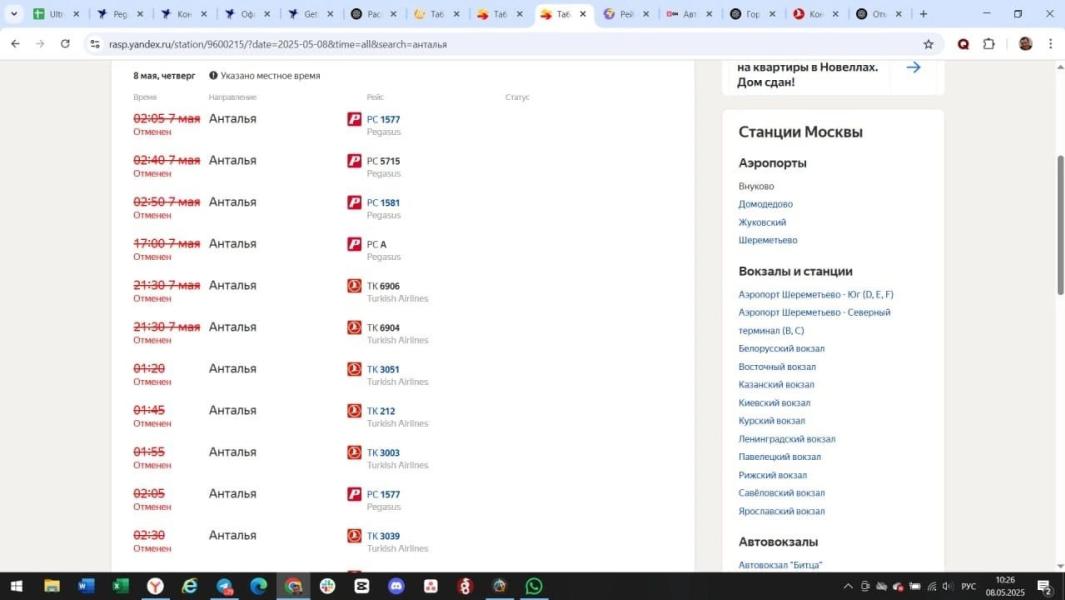
Task: Launch Microsoft Word from the taskbar
Action: pyautogui.click(x=86, y=586)
